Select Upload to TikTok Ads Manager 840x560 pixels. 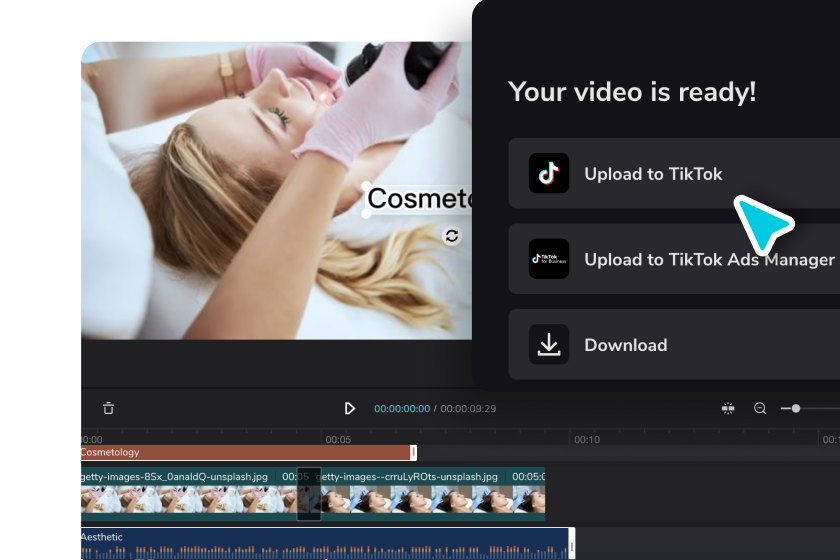click(674, 259)
